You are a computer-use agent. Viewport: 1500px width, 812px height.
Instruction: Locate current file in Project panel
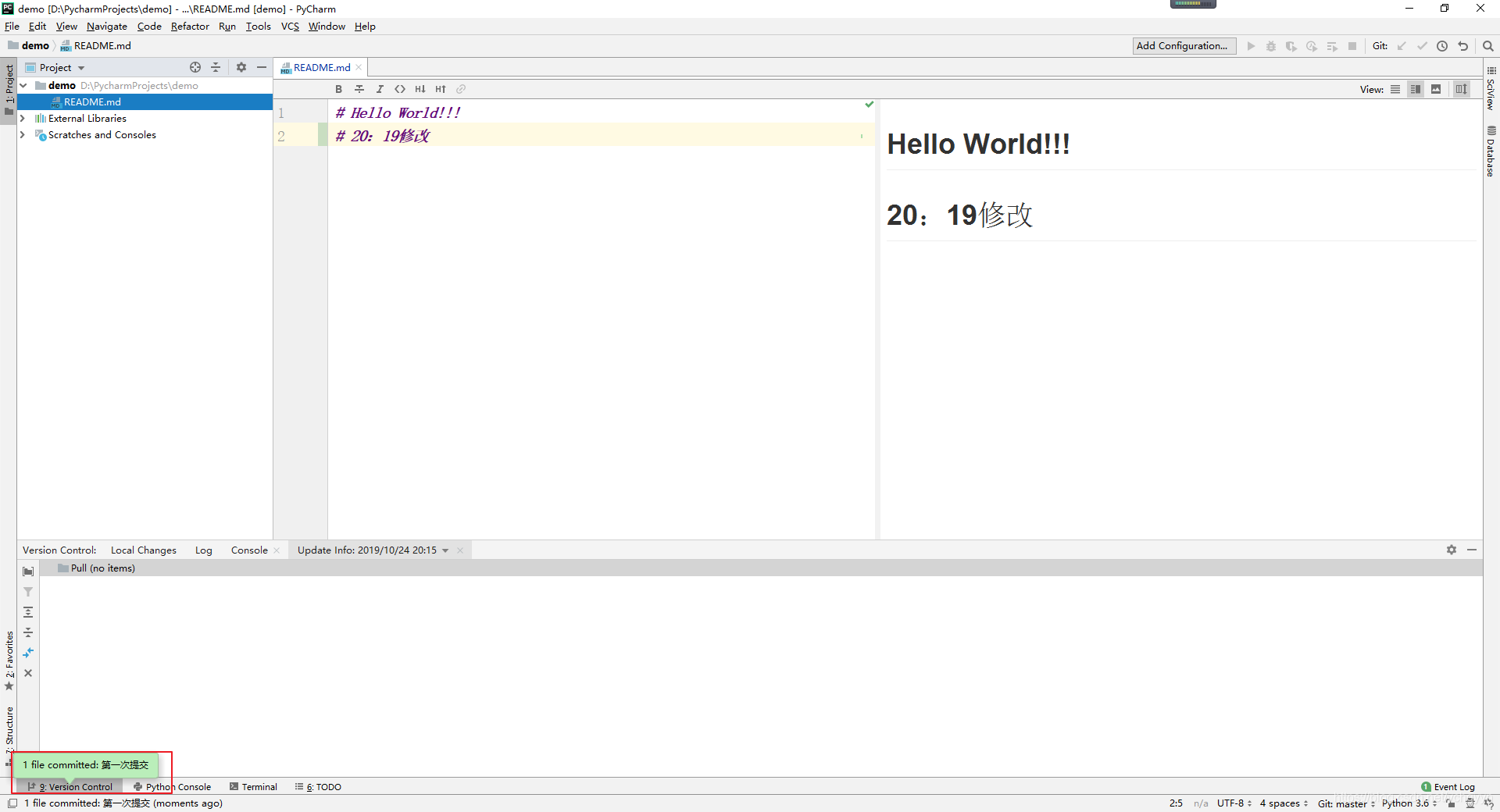tap(195, 67)
